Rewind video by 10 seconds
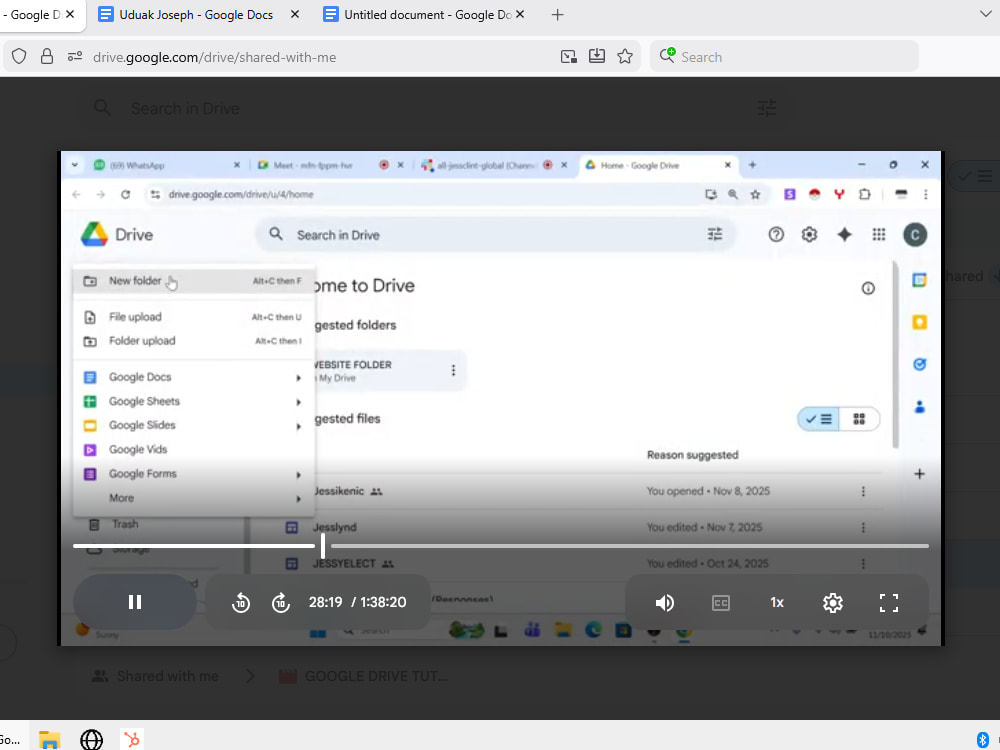The image size is (1000, 750). pyautogui.click(x=240, y=603)
